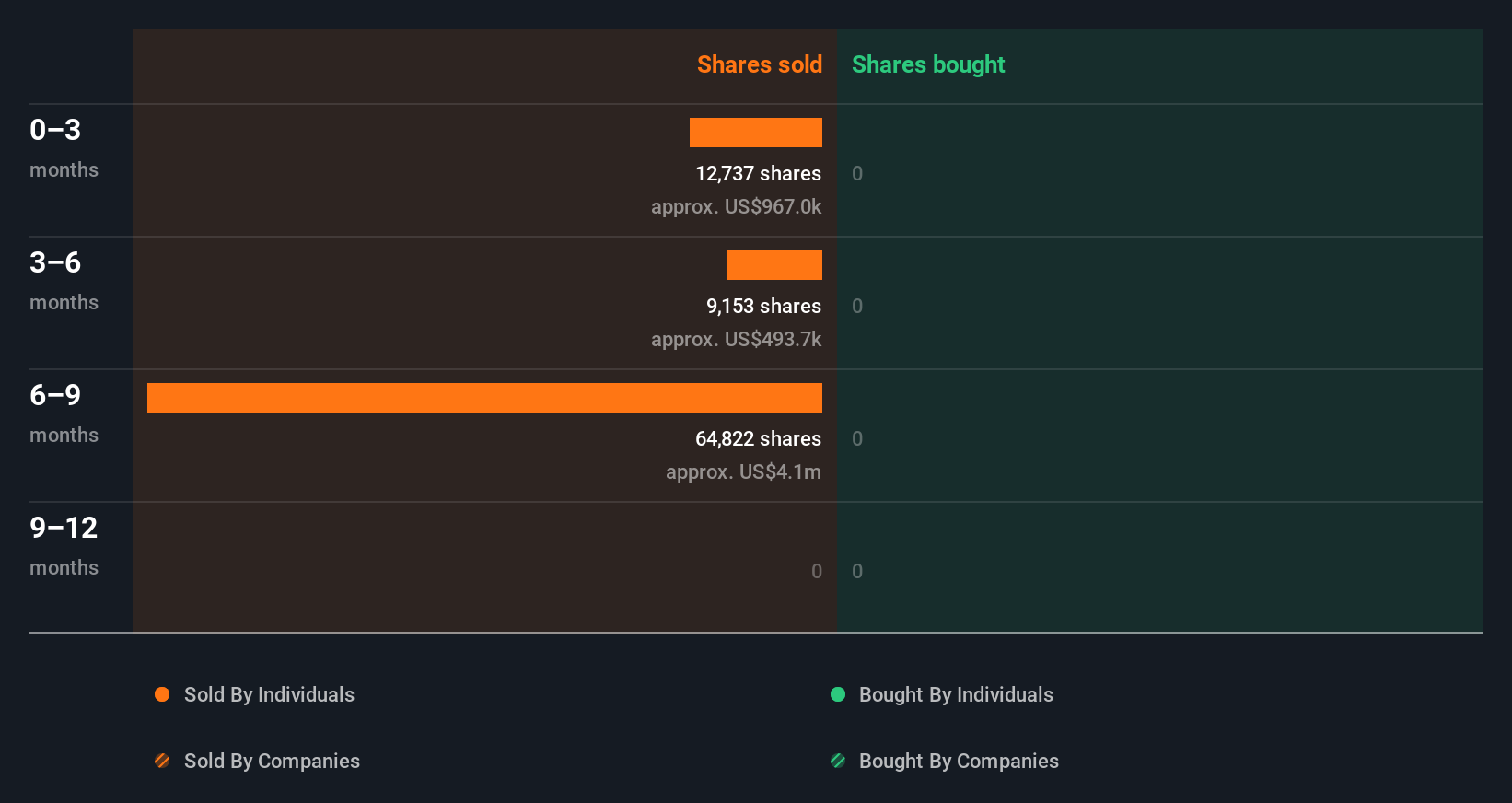1512x803 pixels.
Task: Select the Bought By Individuals legend label
Action: tap(956, 695)
